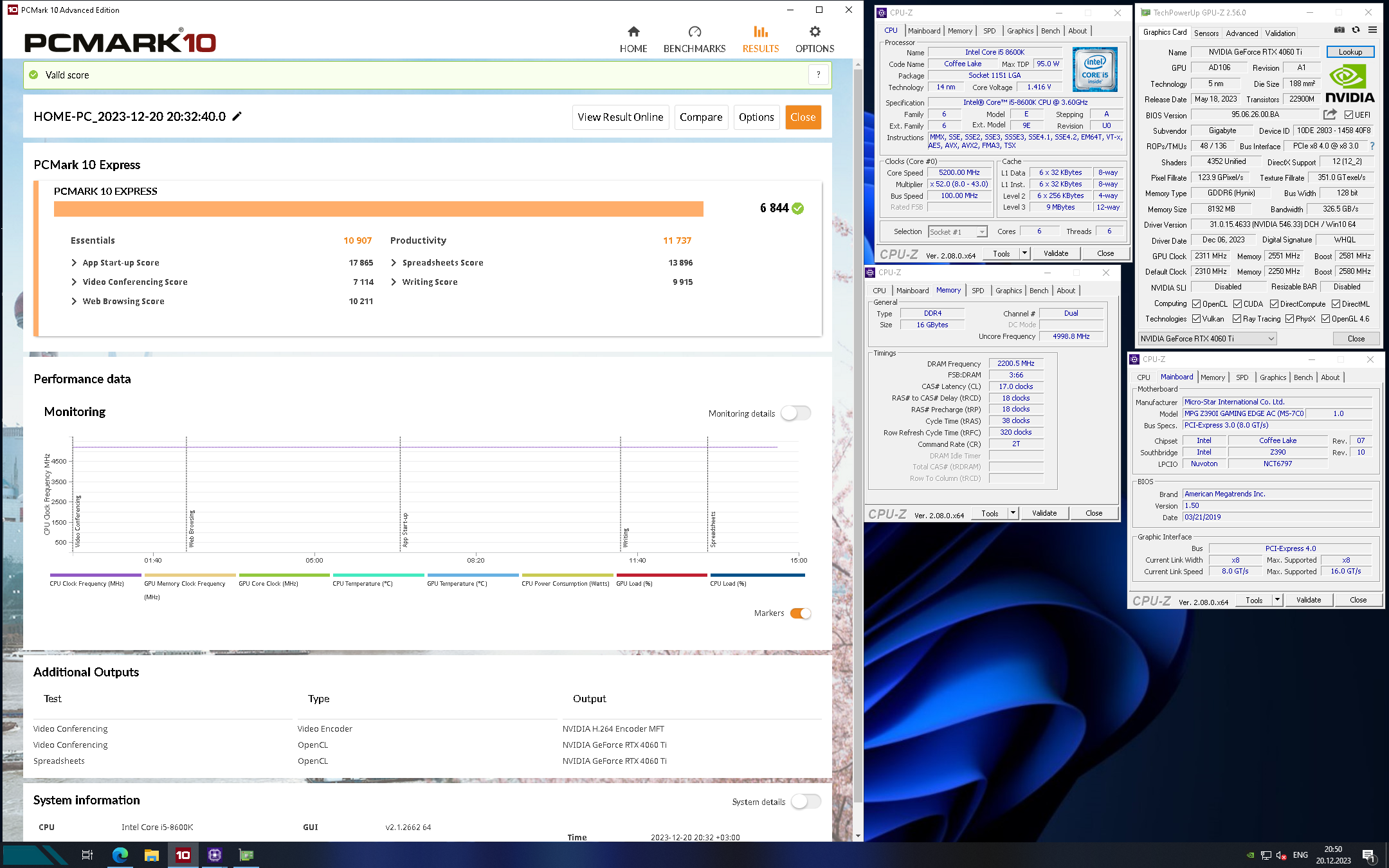Screen dimensions: 1389x868
Task: Click the orange Close button in PCMark
Action: pyautogui.click(x=803, y=117)
